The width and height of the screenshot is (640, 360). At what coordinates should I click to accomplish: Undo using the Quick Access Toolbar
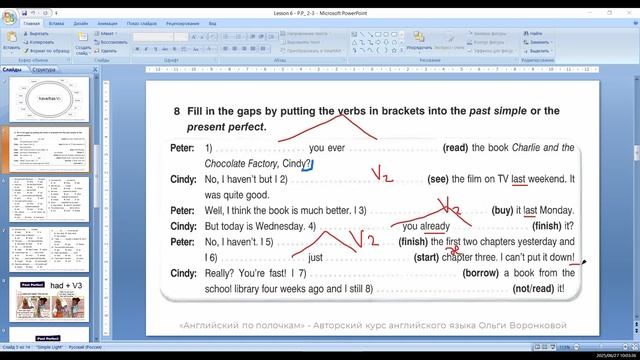[33, 13]
